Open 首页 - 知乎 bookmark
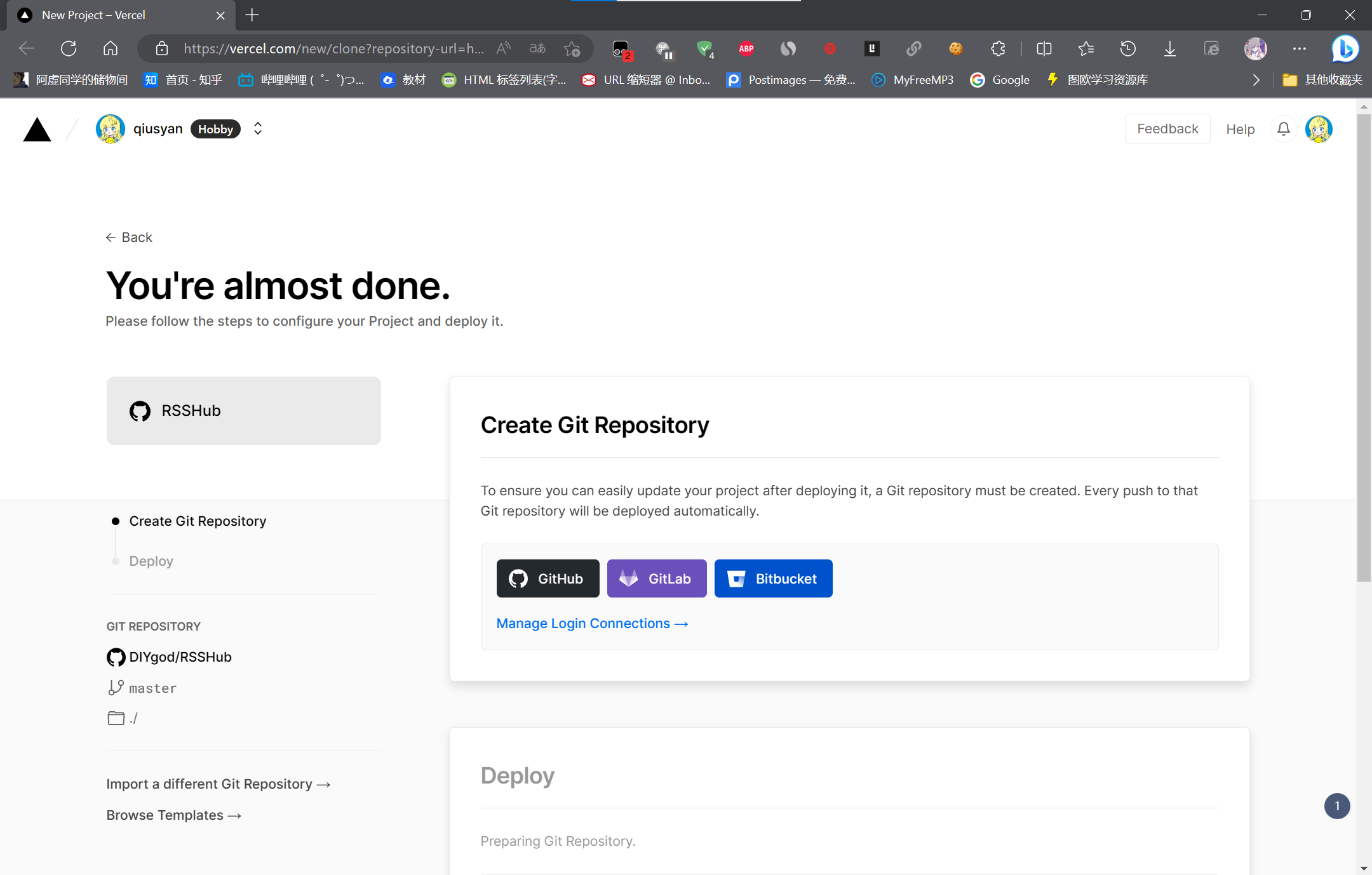 coord(184,79)
